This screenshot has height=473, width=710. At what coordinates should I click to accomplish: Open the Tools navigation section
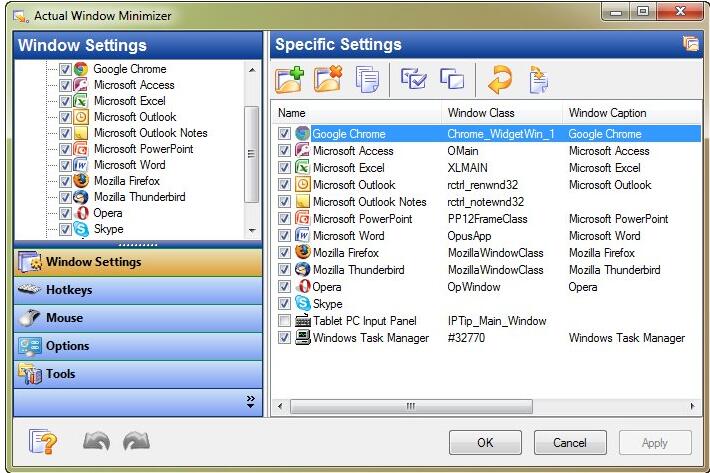tap(138, 374)
